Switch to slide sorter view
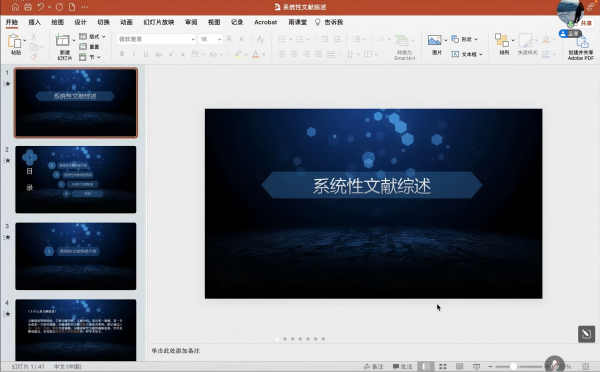 pos(443,366)
